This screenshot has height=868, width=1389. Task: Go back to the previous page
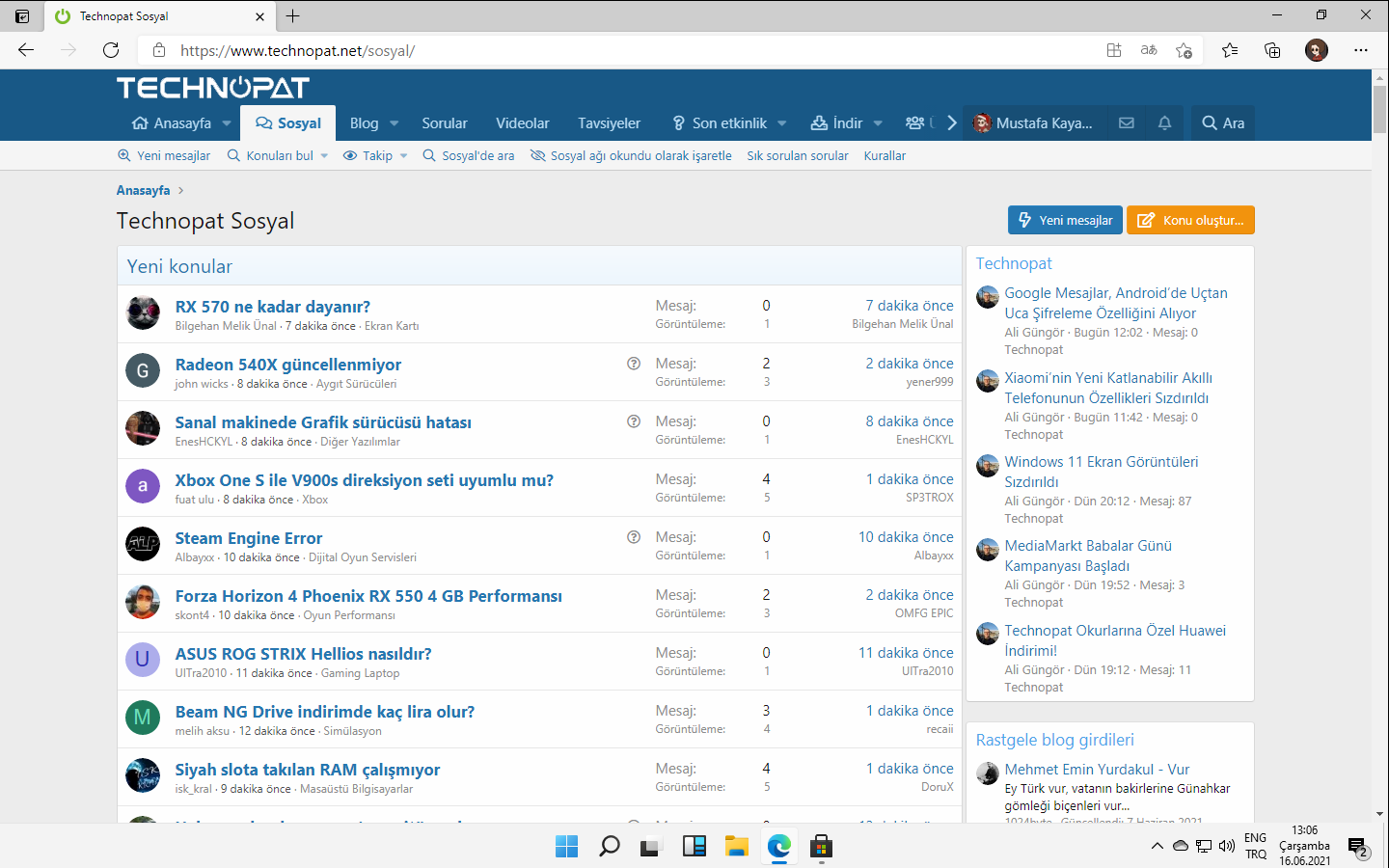click(x=26, y=50)
